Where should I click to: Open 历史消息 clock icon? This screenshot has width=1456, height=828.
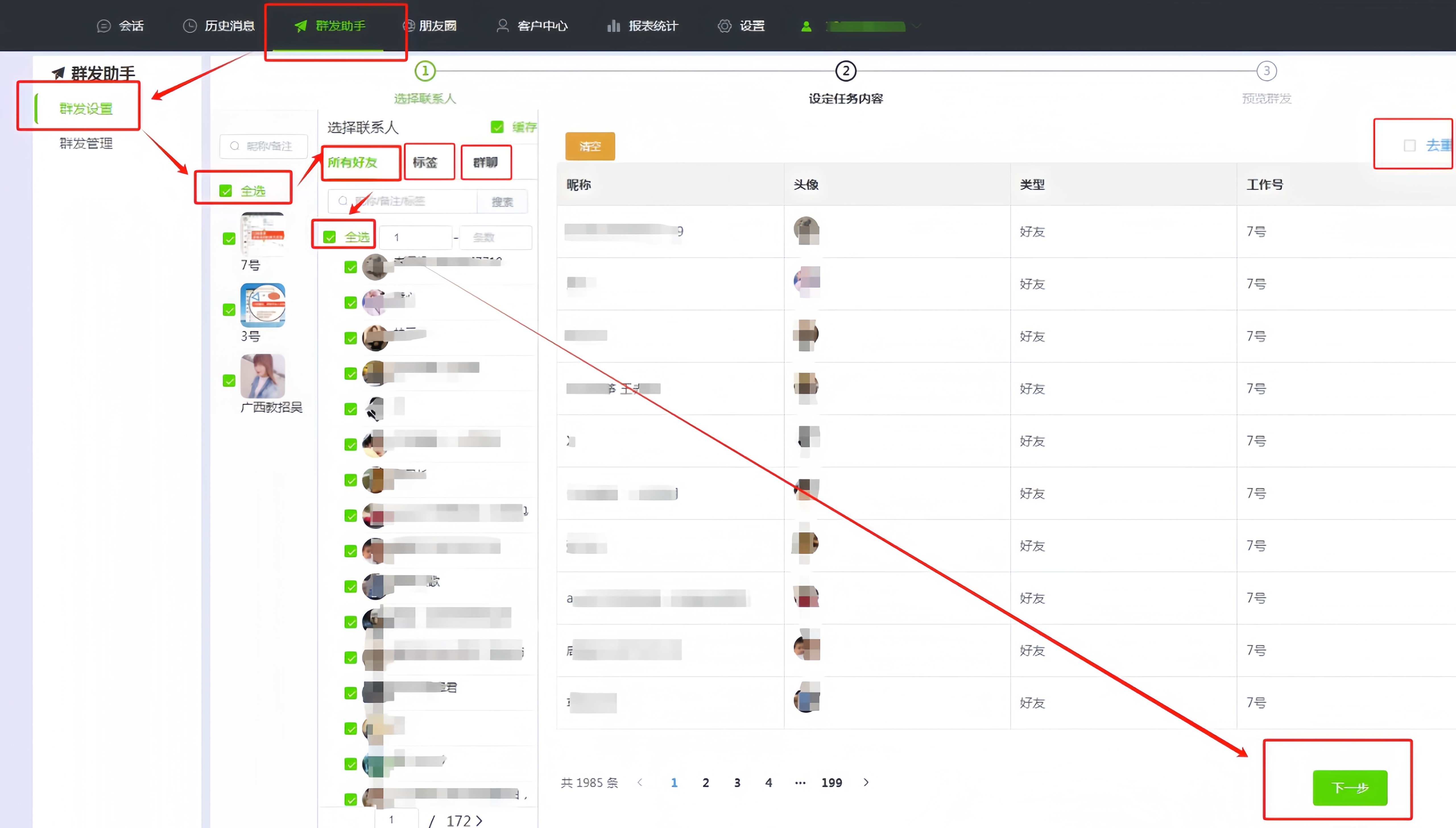[x=189, y=26]
